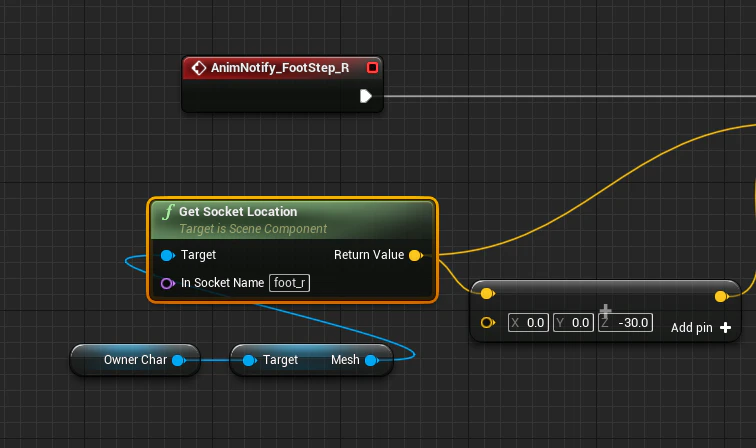Viewport: 756px width, 448px height.
Task: Click the yellow output pin of vector add node
Action: (721, 296)
